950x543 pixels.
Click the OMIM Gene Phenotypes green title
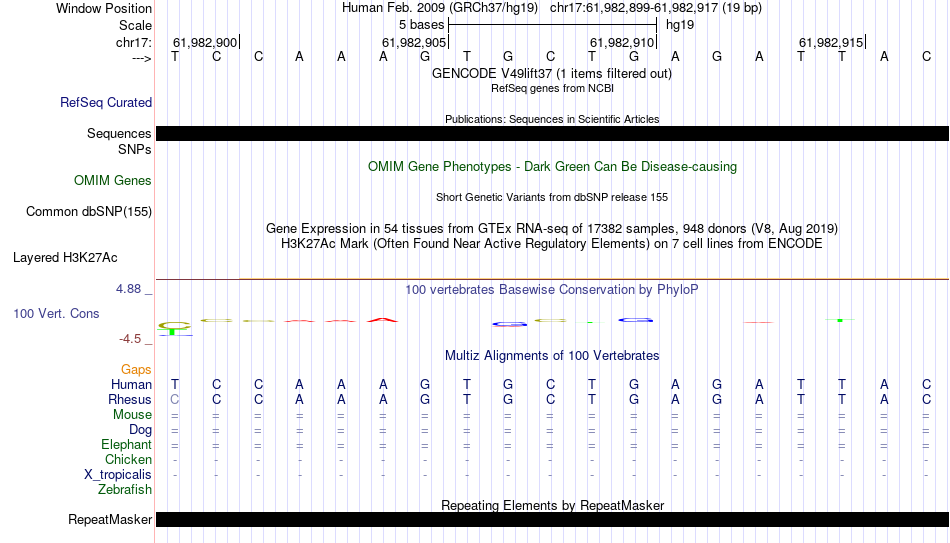552,167
